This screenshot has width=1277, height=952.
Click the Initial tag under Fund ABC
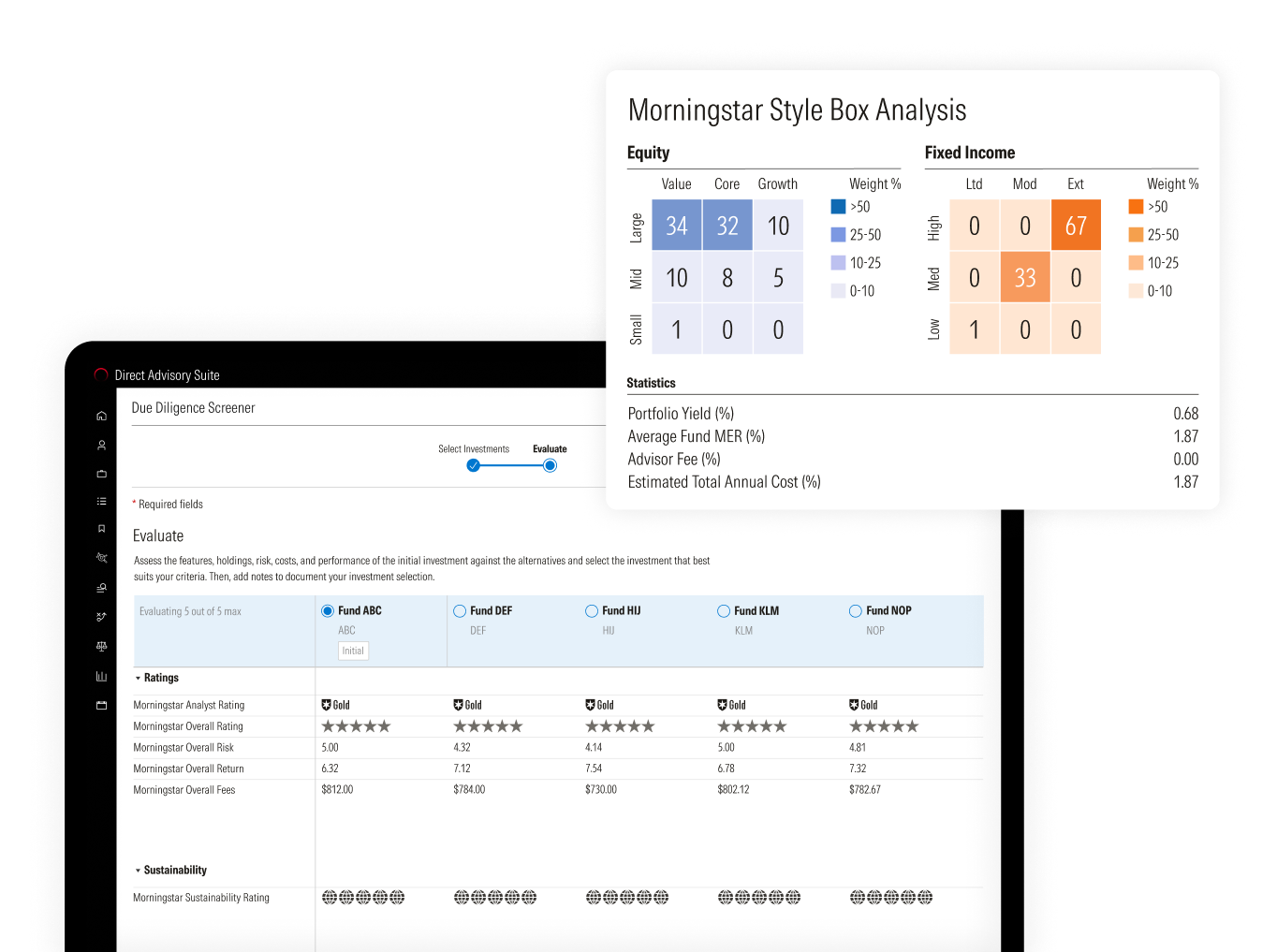coord(353,651)
